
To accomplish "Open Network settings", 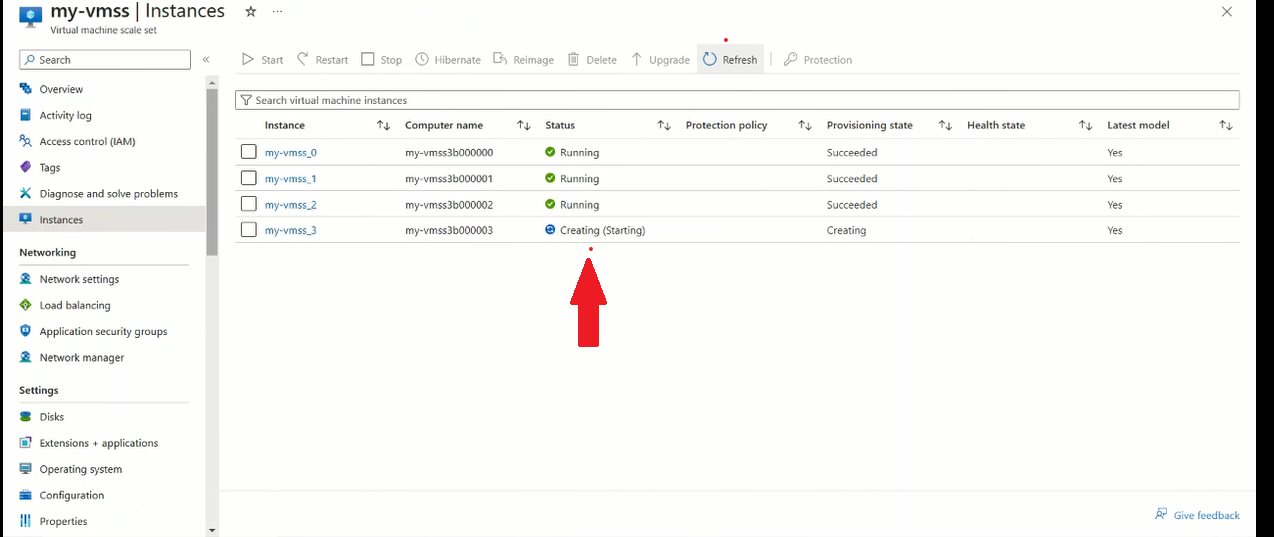I will [79, 279].
